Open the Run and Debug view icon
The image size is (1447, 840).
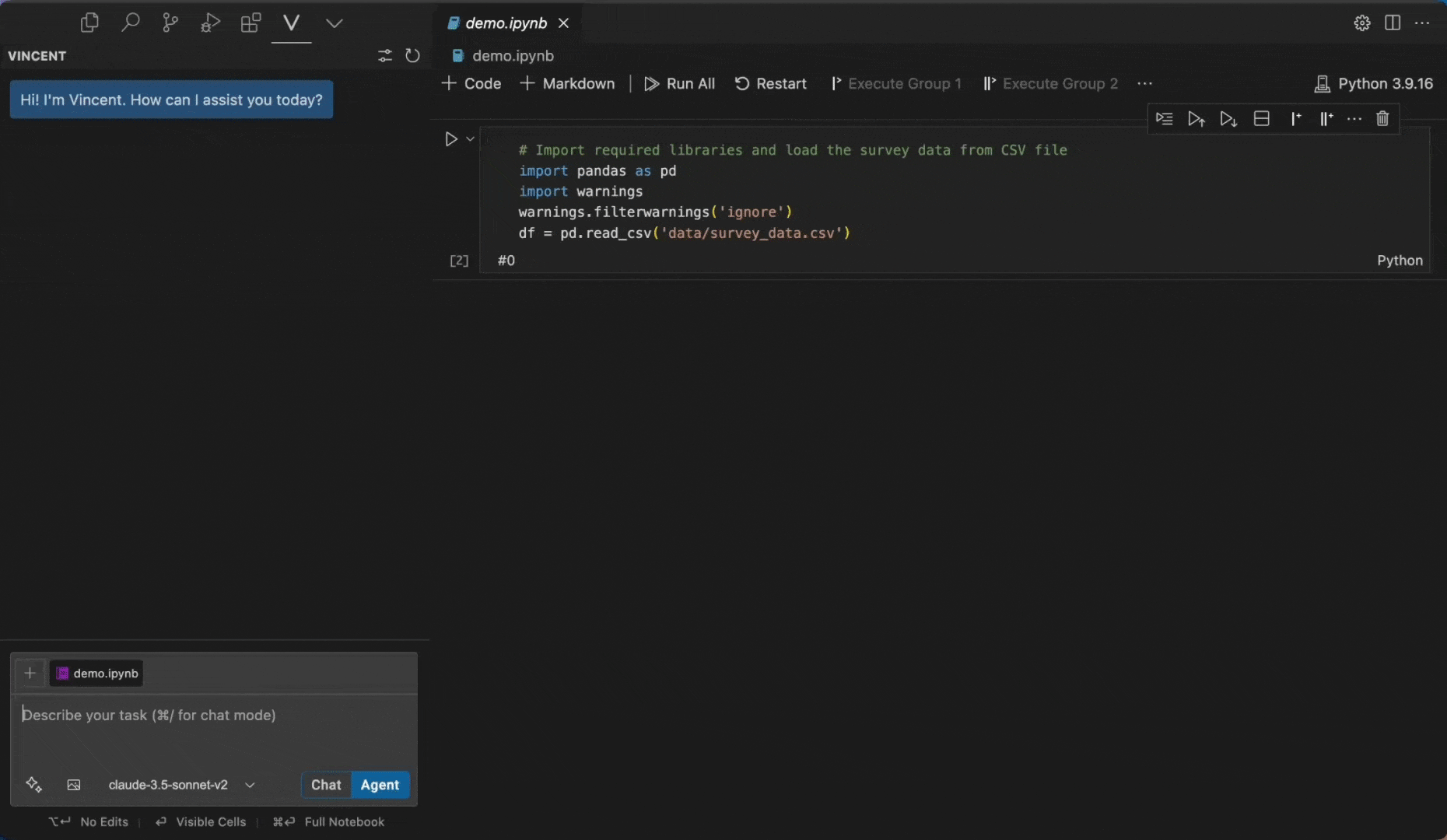[210, 23]
